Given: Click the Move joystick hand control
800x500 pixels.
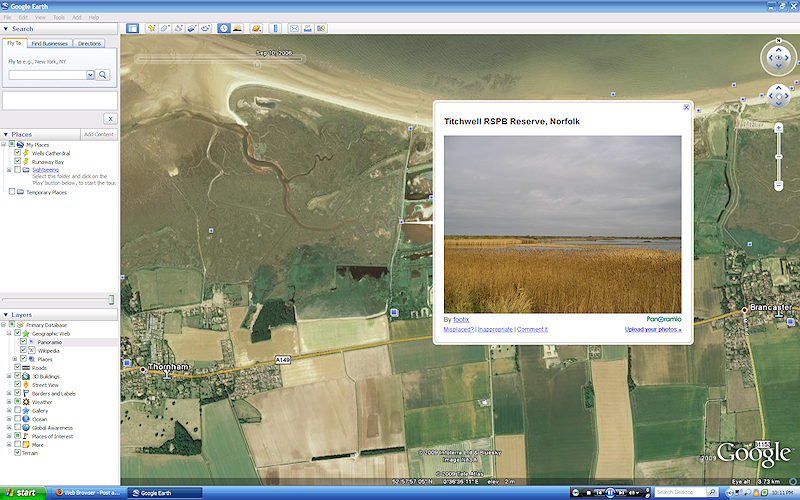Looking at the screenshot, I should (x=779, y=95).
